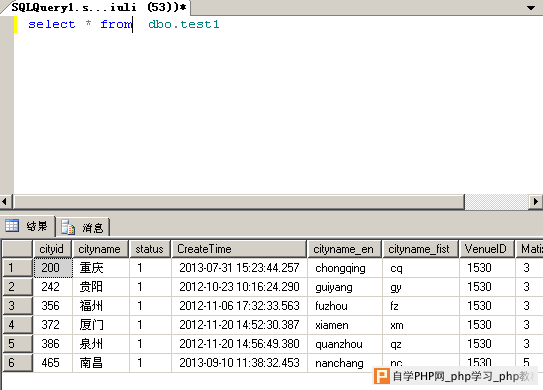Click the cityname_en cell quanzhou
This screenshot has width=543, height=390.
coord(345,344)
